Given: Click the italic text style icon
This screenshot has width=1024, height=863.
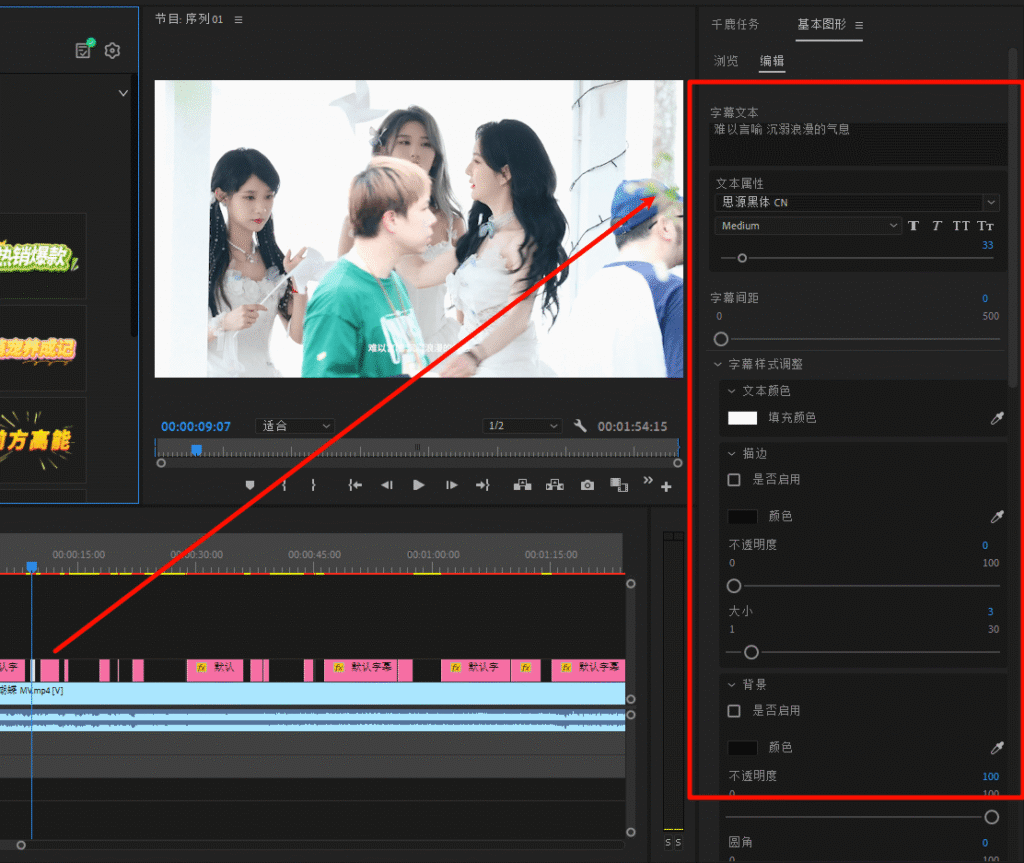Looking at the screenshot, I should tap(937, 226).
